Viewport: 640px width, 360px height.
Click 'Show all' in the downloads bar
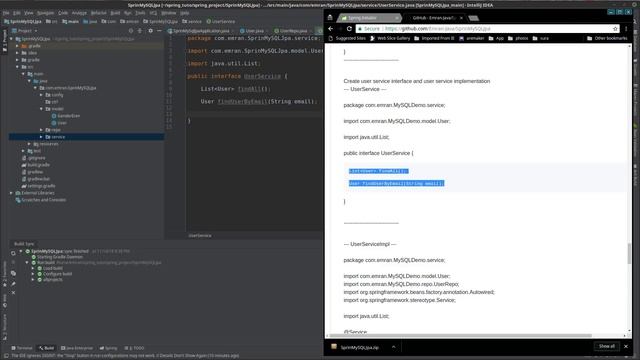pyautogui.click(x=607, y=347)
